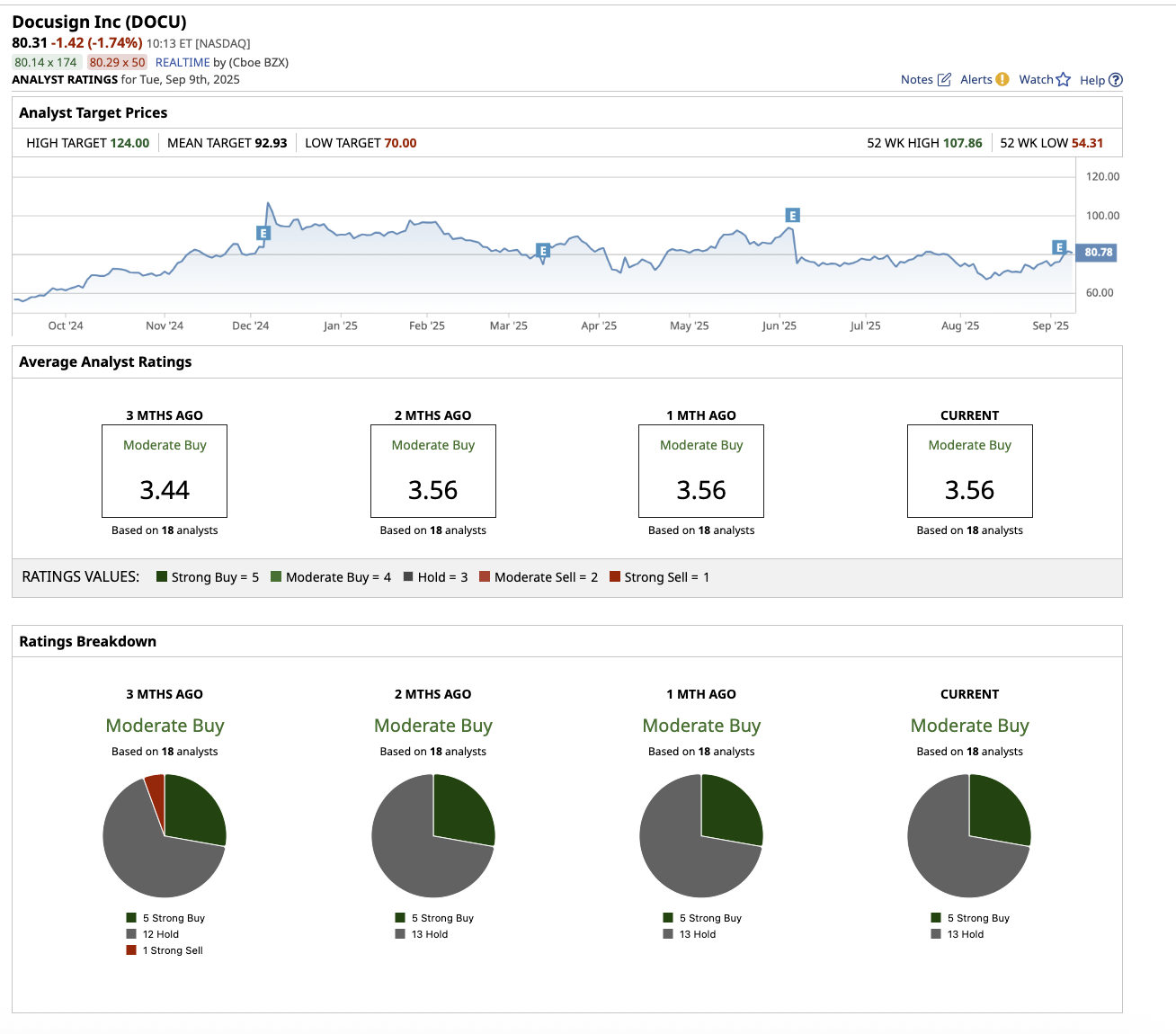Image resolution: width=1176 pixels, height=1034 pixels.
Task: Click the 2 months ago pie chart
Action: coord(433,836)
